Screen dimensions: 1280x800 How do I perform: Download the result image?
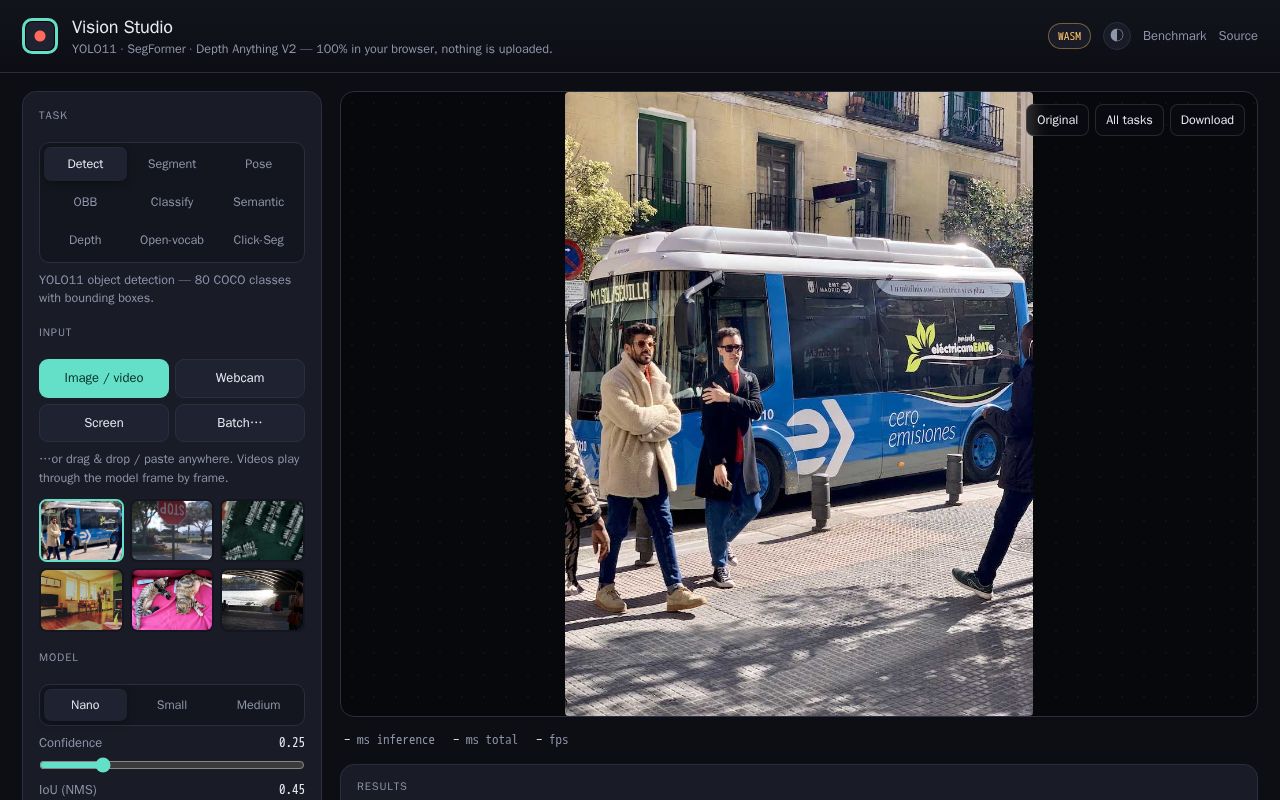tap(1207, 120)
